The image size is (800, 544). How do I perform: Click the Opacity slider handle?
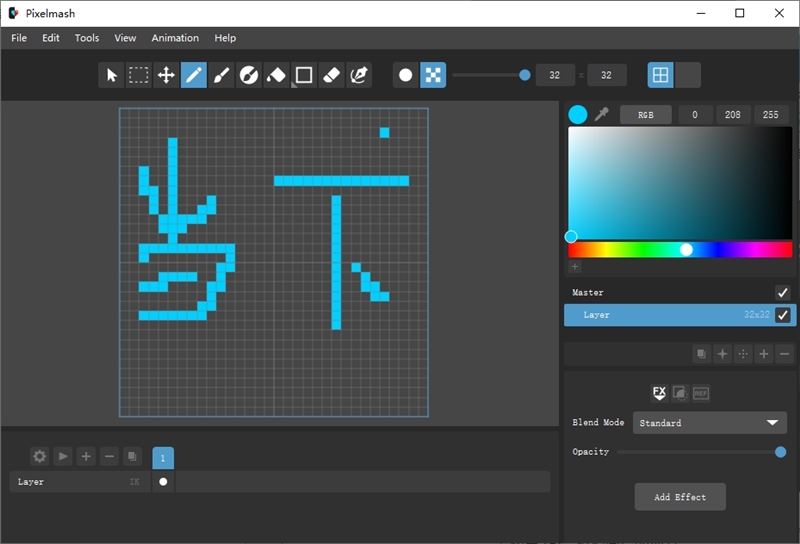tap(780, 452)
